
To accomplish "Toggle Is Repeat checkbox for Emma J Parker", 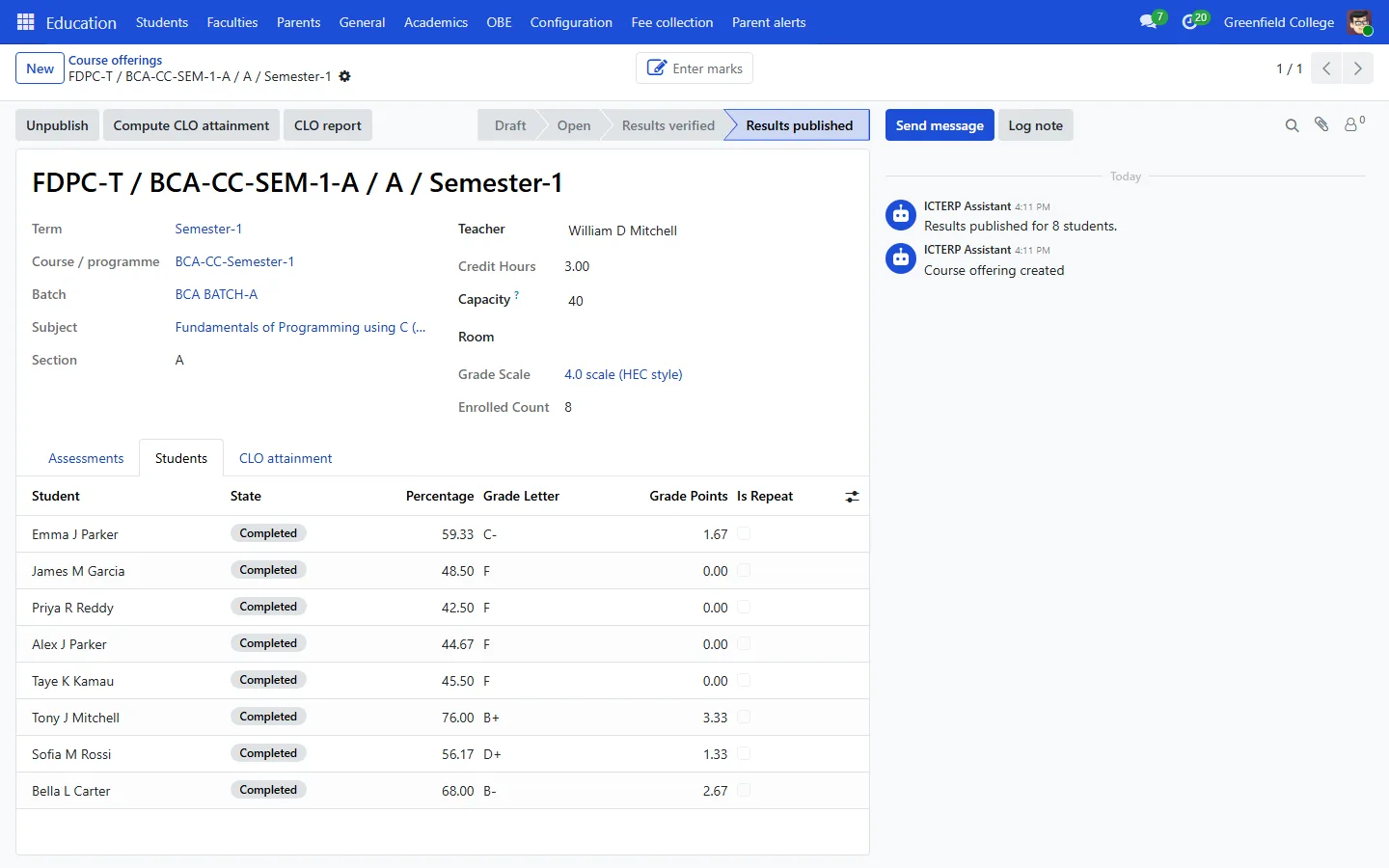I will (744, 533).
